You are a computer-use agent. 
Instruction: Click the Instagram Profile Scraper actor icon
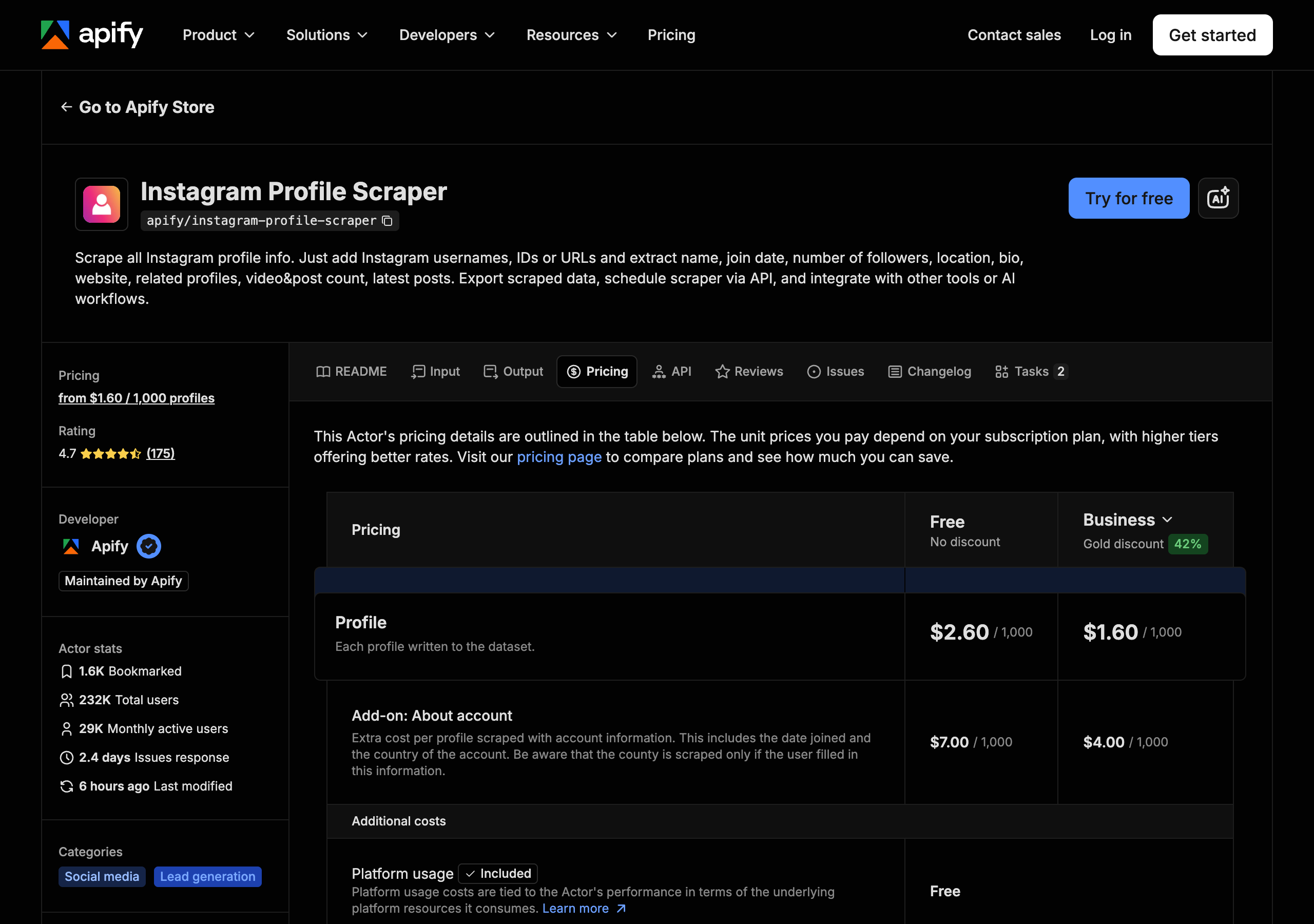[x=101, y=204]
